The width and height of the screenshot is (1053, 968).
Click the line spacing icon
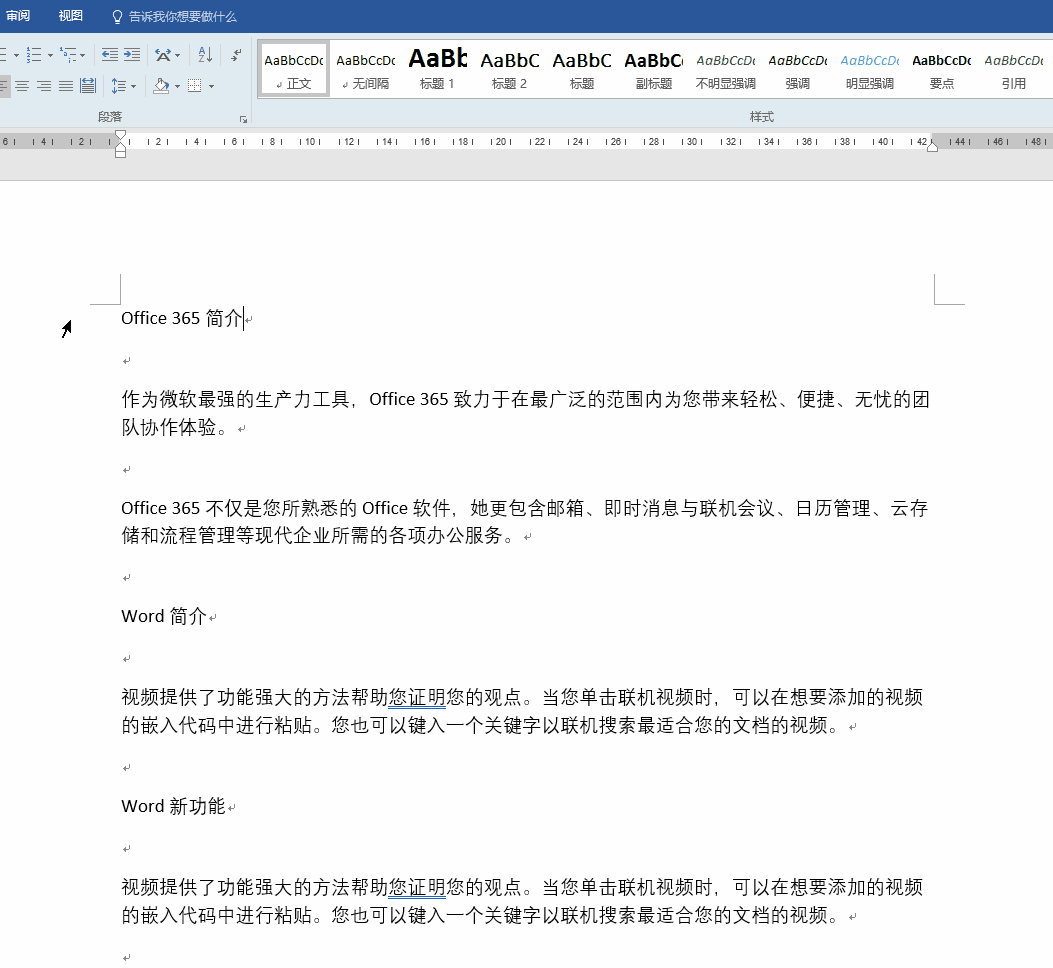119,86
